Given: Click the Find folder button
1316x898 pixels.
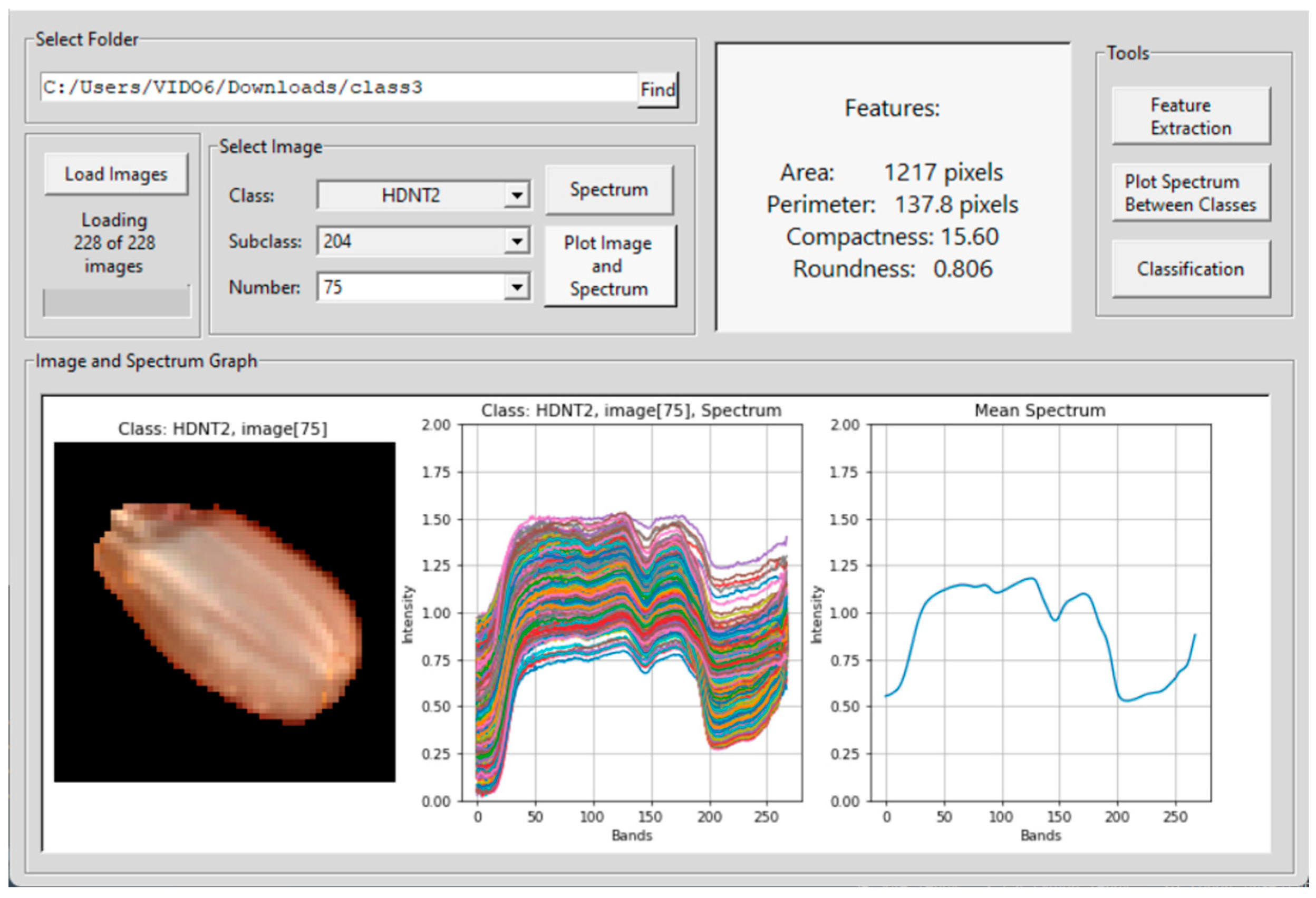Looking at the screenshot, I should (657, 90).
